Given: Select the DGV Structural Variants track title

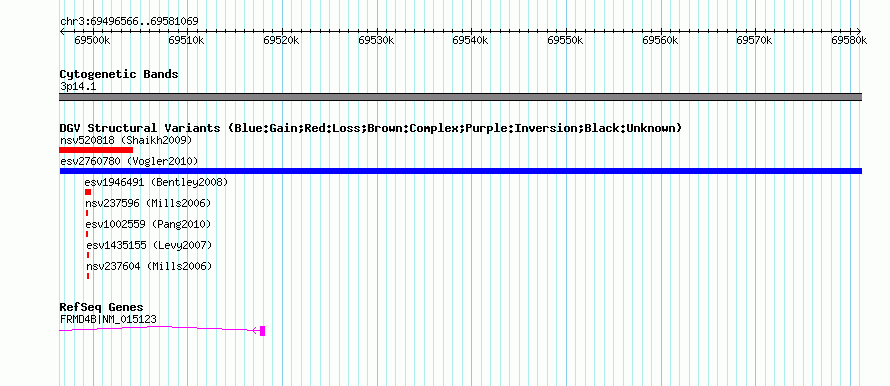Looking at the screenshot, I should [371, 128].
